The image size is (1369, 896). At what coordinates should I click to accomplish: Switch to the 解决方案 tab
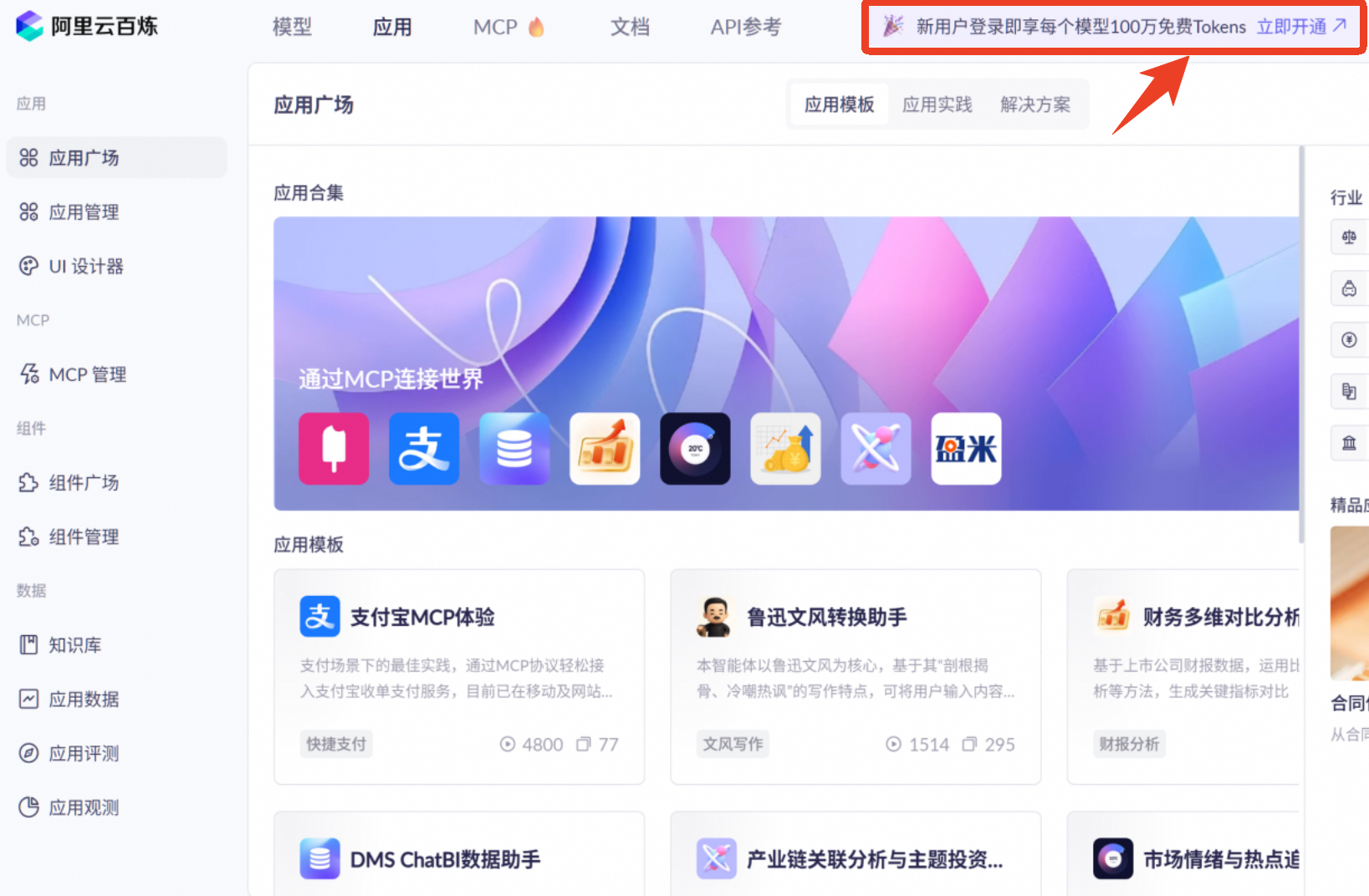1035,104
